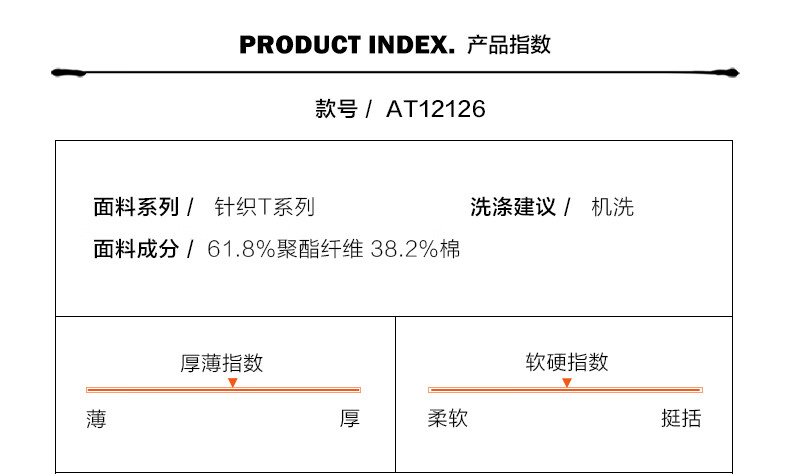The image size is (790, 474).
Task: Select the 61.8%聚酯纤维 38.2%棉 composition text
Action: point(334,249)
